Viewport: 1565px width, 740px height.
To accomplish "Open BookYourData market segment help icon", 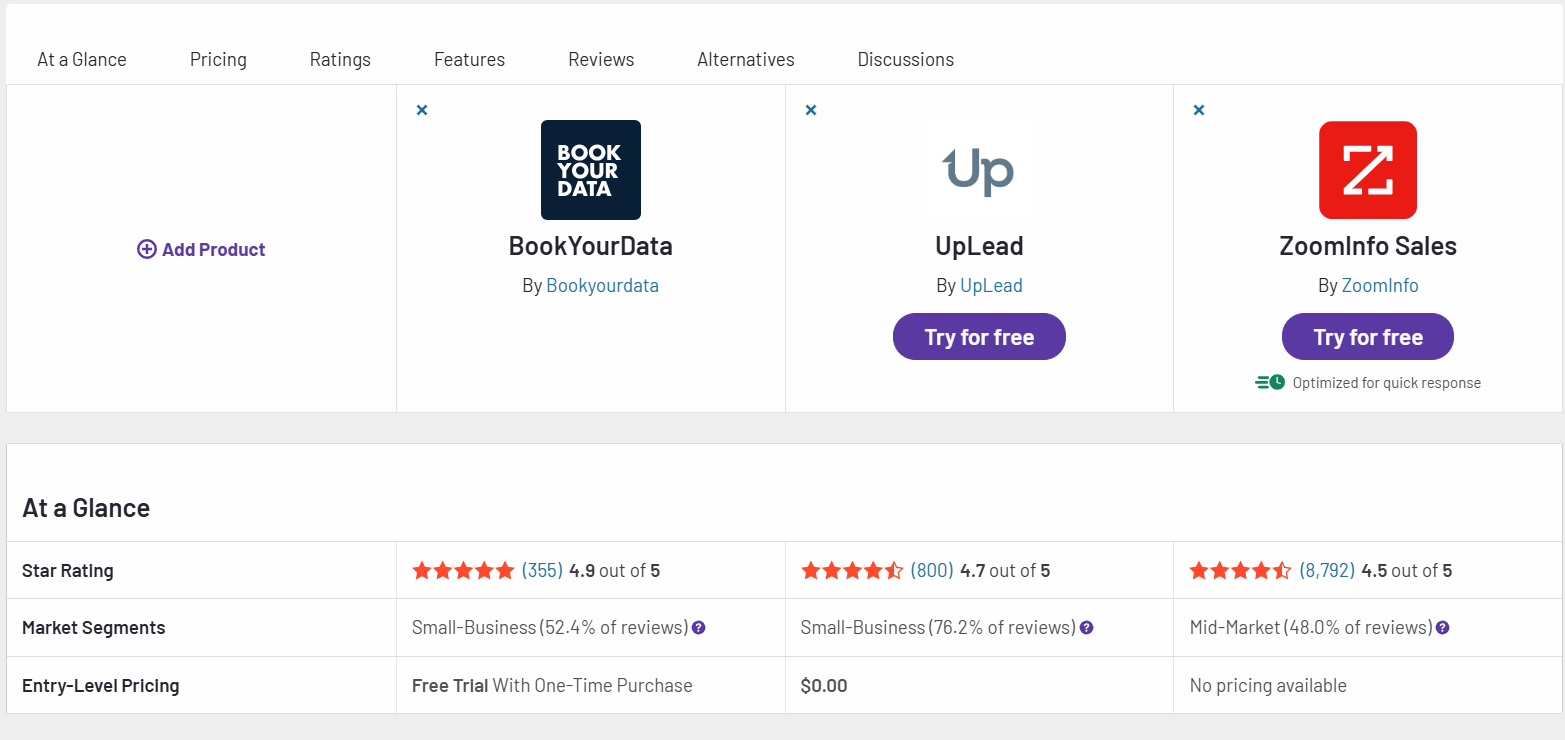I will [x=699, y=628].
